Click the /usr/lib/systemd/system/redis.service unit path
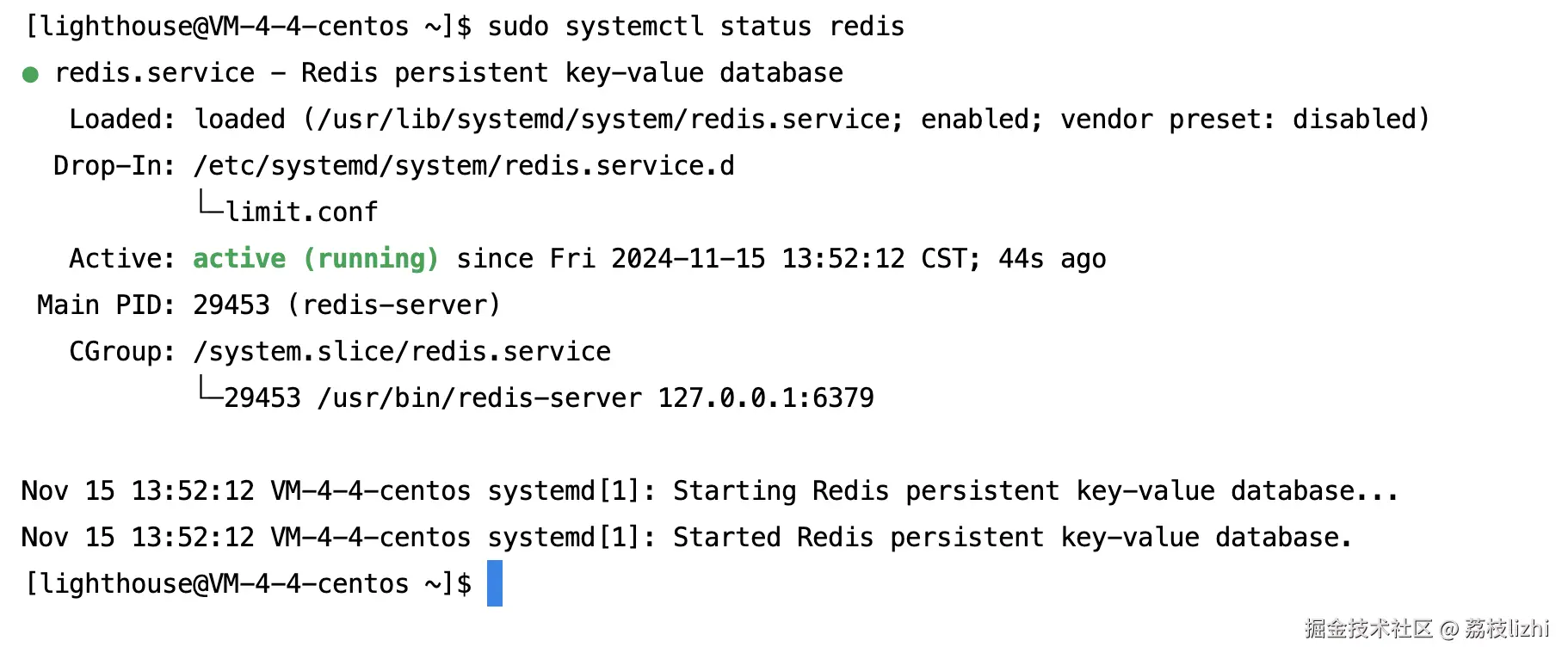Screen dimensions: 1568x659 pos(602,120)
